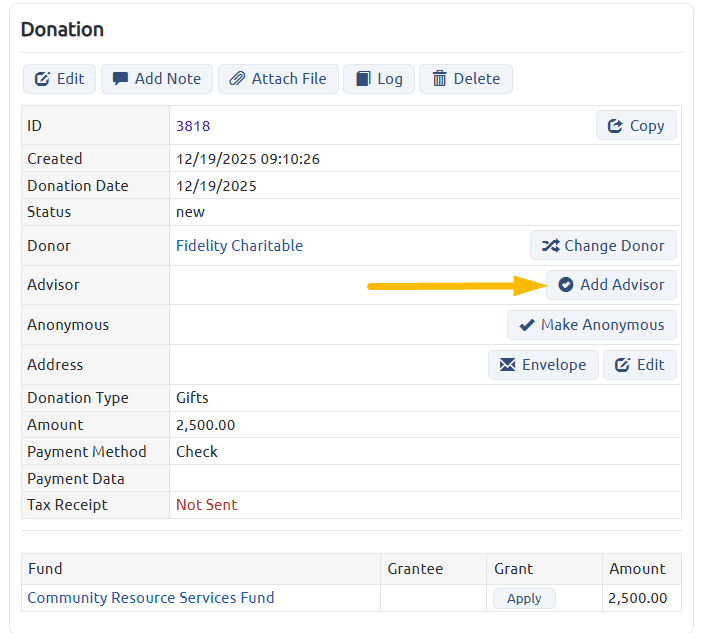Apply a grant to Community Resource Services Fund
The width and height of the screenshot is (702, 633).
pos(524,598)
